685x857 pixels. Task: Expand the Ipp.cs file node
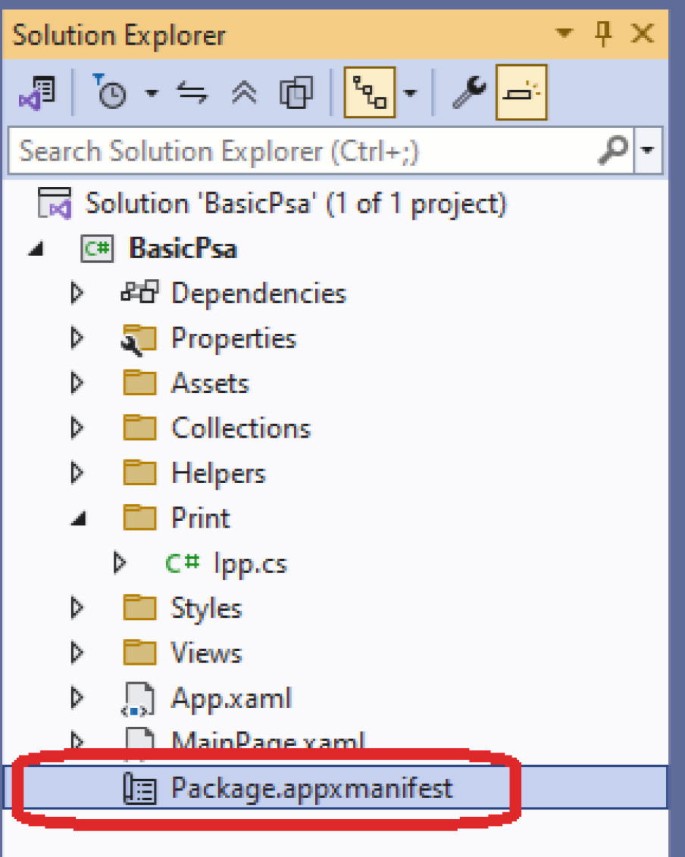tap(121, 563)
